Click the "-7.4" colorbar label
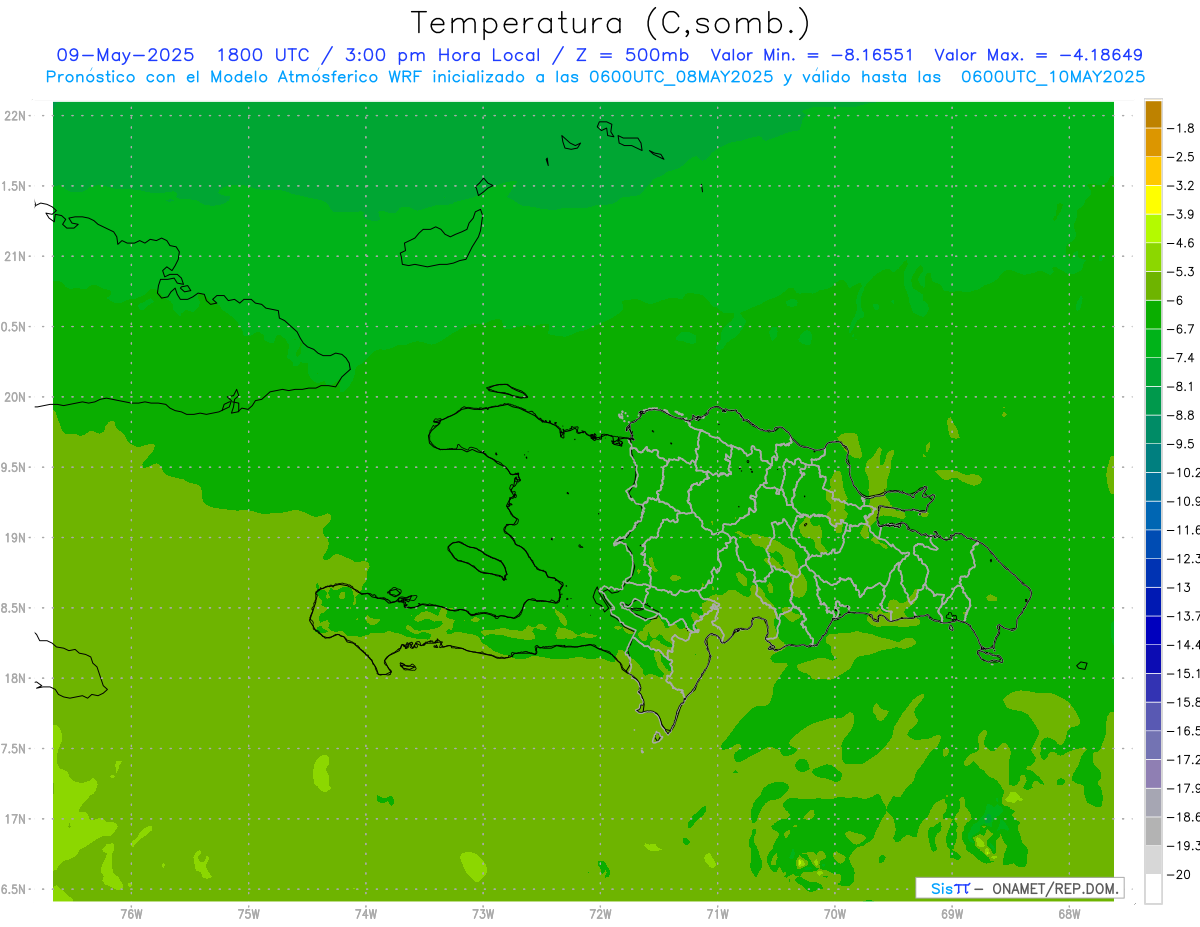The height and width of the screenshot is (927, 1200). 1181,358
